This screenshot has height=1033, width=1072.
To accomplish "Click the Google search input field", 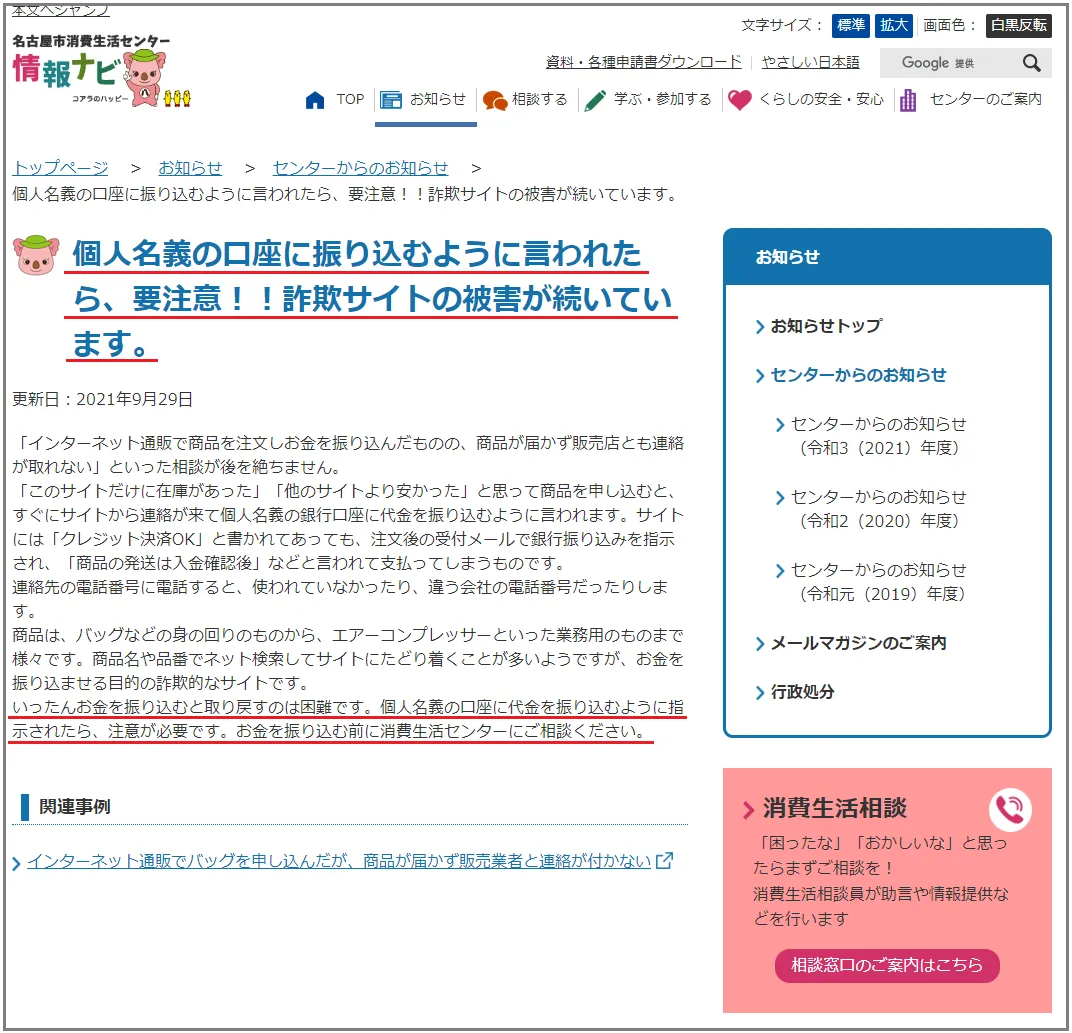I will click(945, 63).
